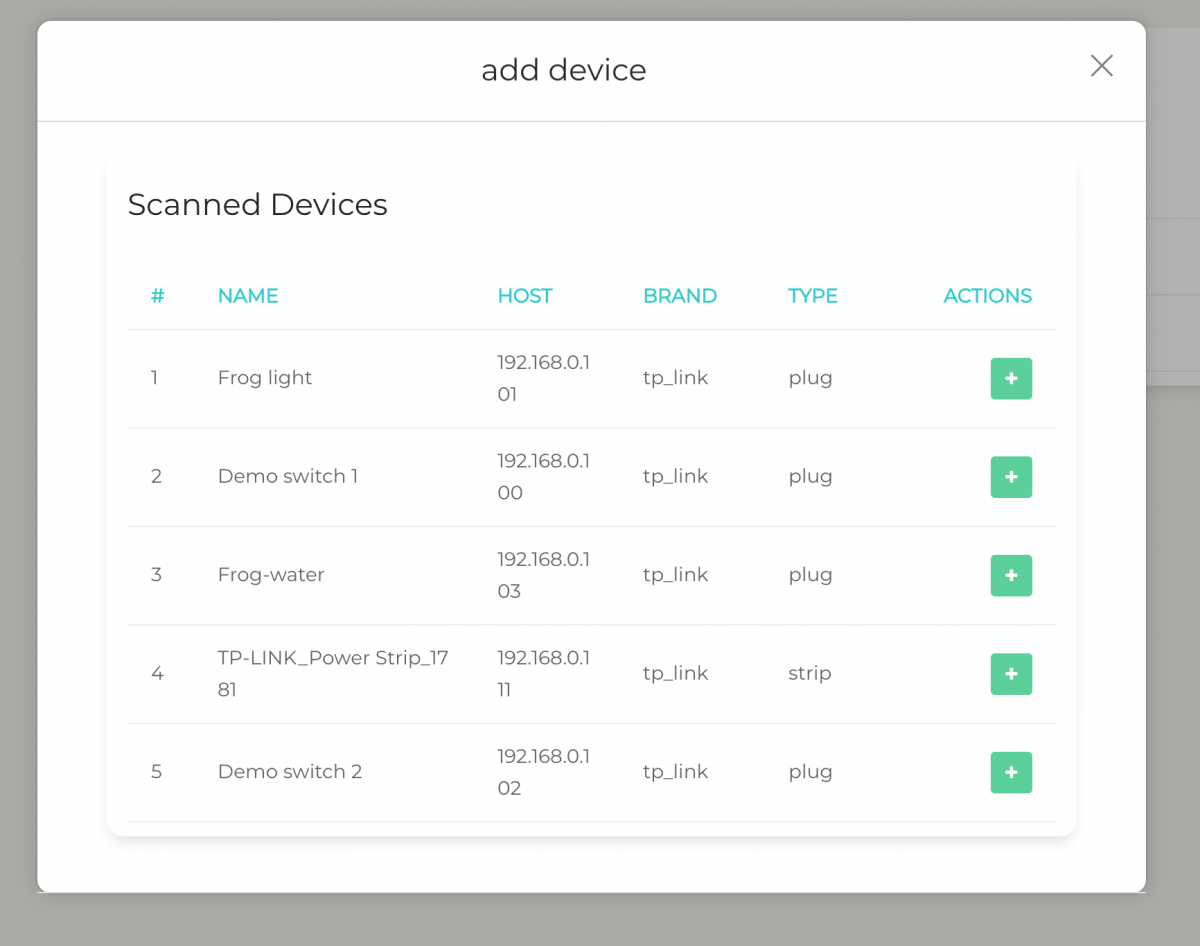This screenshot has height=946, width=1200.
Task: Click plug type in Frog-water row
Action: [811, 575]
